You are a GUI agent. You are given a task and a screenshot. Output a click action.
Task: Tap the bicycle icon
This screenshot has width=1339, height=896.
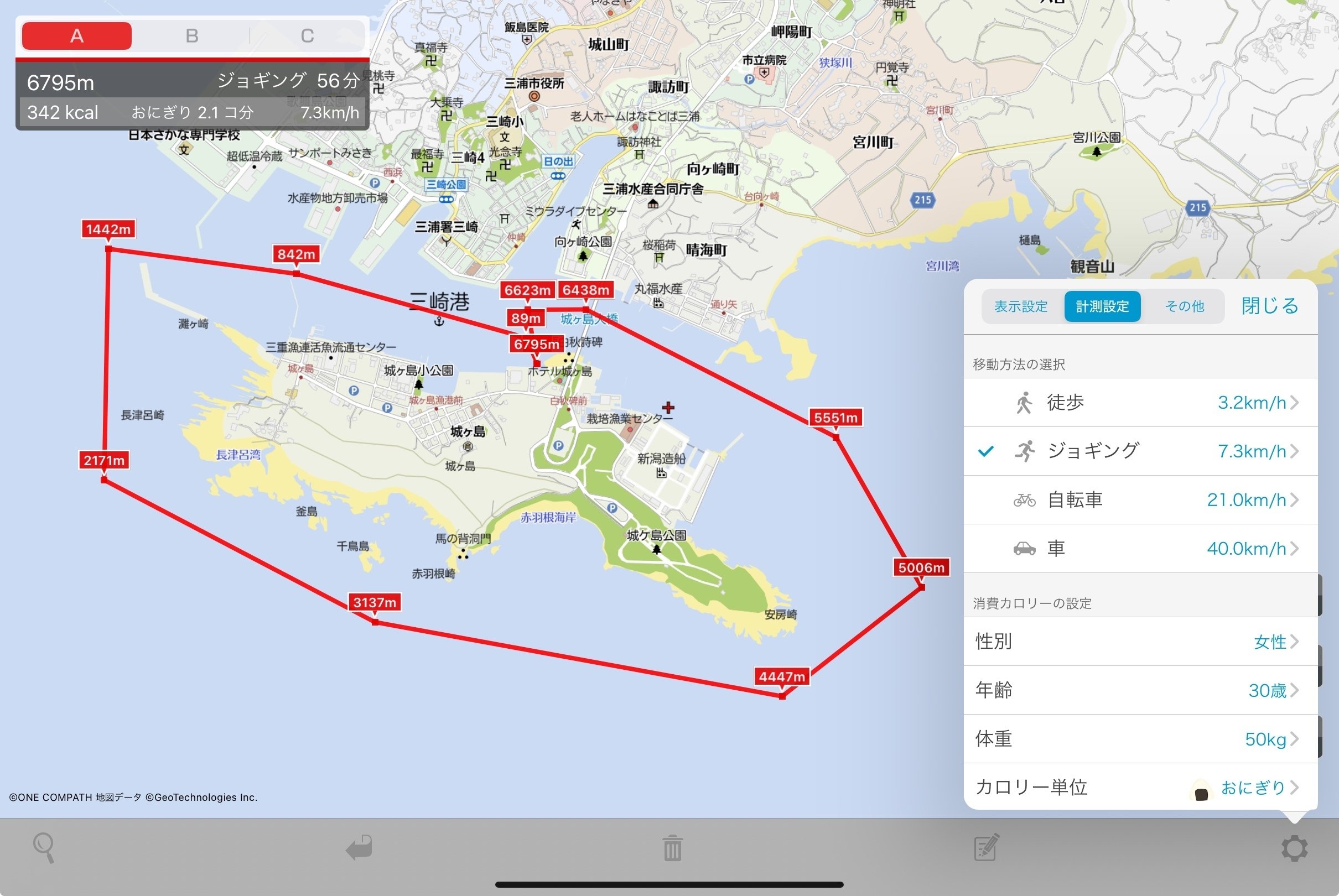(1024, 501)
